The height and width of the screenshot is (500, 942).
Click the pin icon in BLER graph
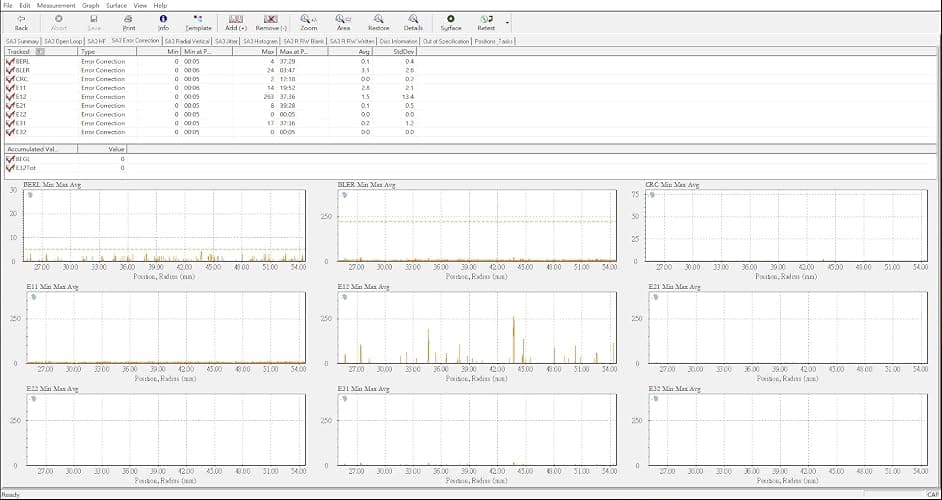344,195
